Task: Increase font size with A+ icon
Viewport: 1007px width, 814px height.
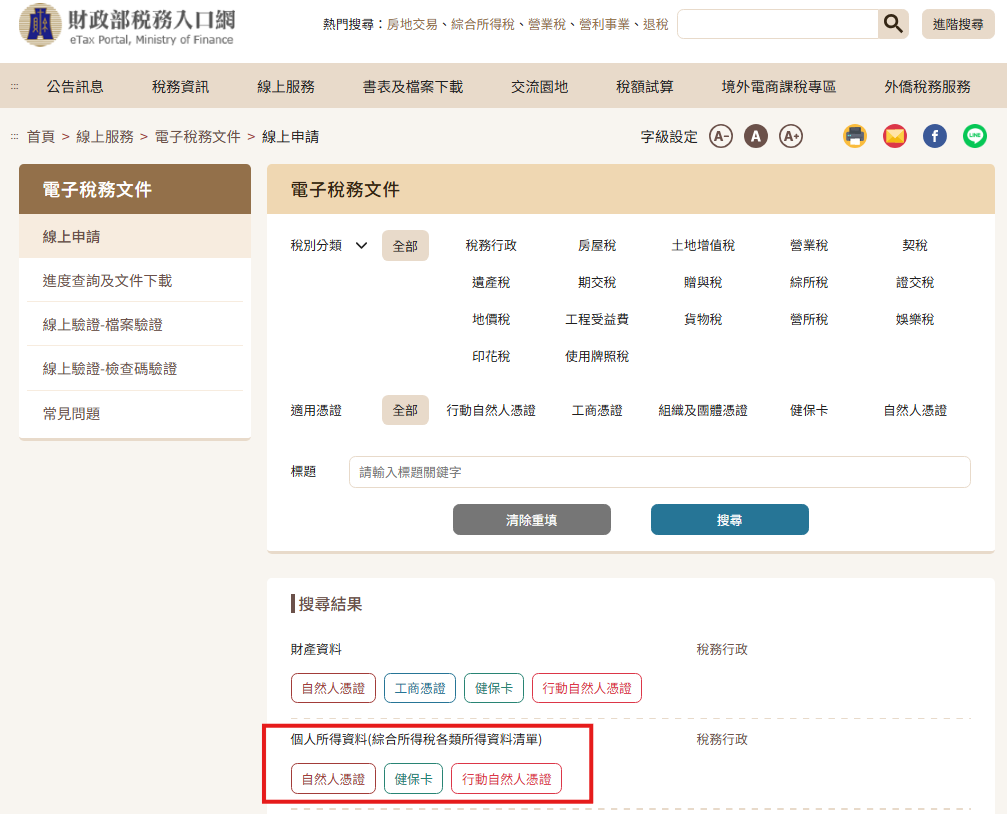Action: (791, 136)
